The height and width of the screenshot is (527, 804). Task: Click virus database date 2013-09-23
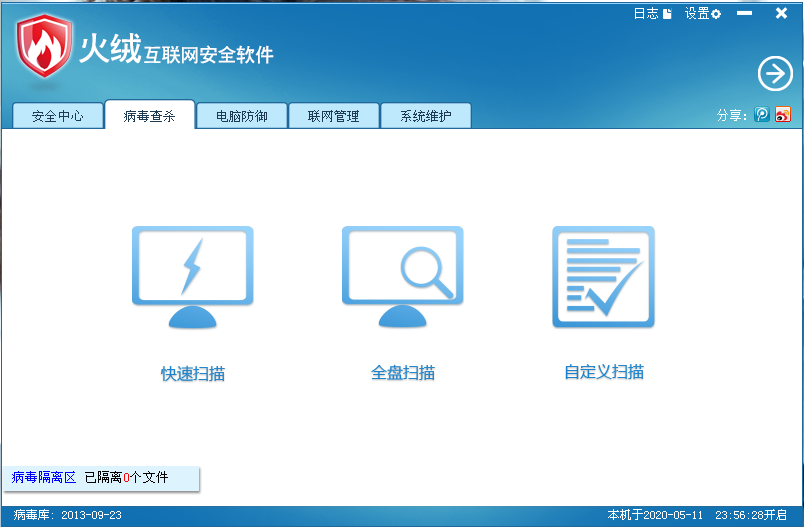point(91,515)
